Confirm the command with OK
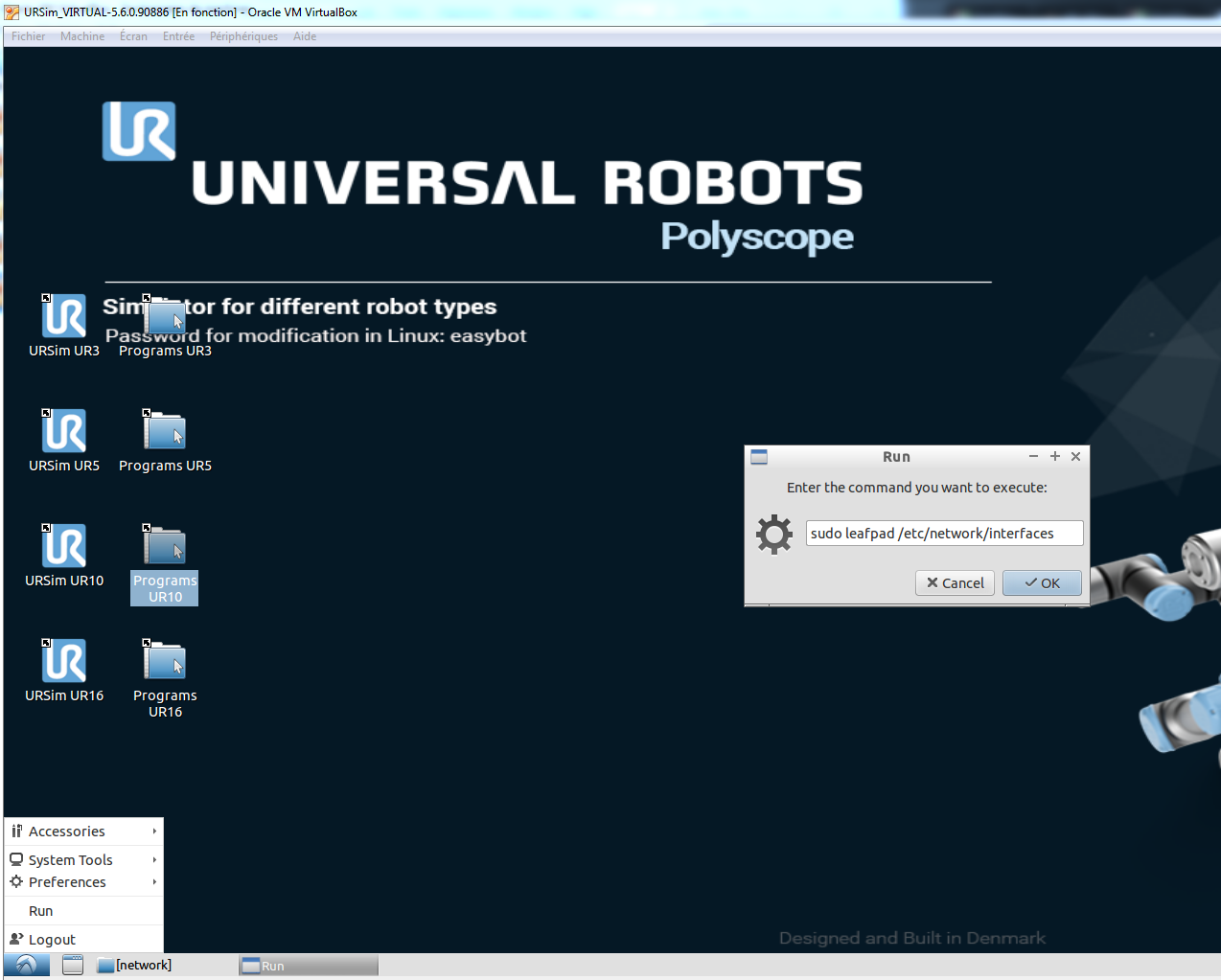This screenshot has width=1221, height=980. [1042, 582]
